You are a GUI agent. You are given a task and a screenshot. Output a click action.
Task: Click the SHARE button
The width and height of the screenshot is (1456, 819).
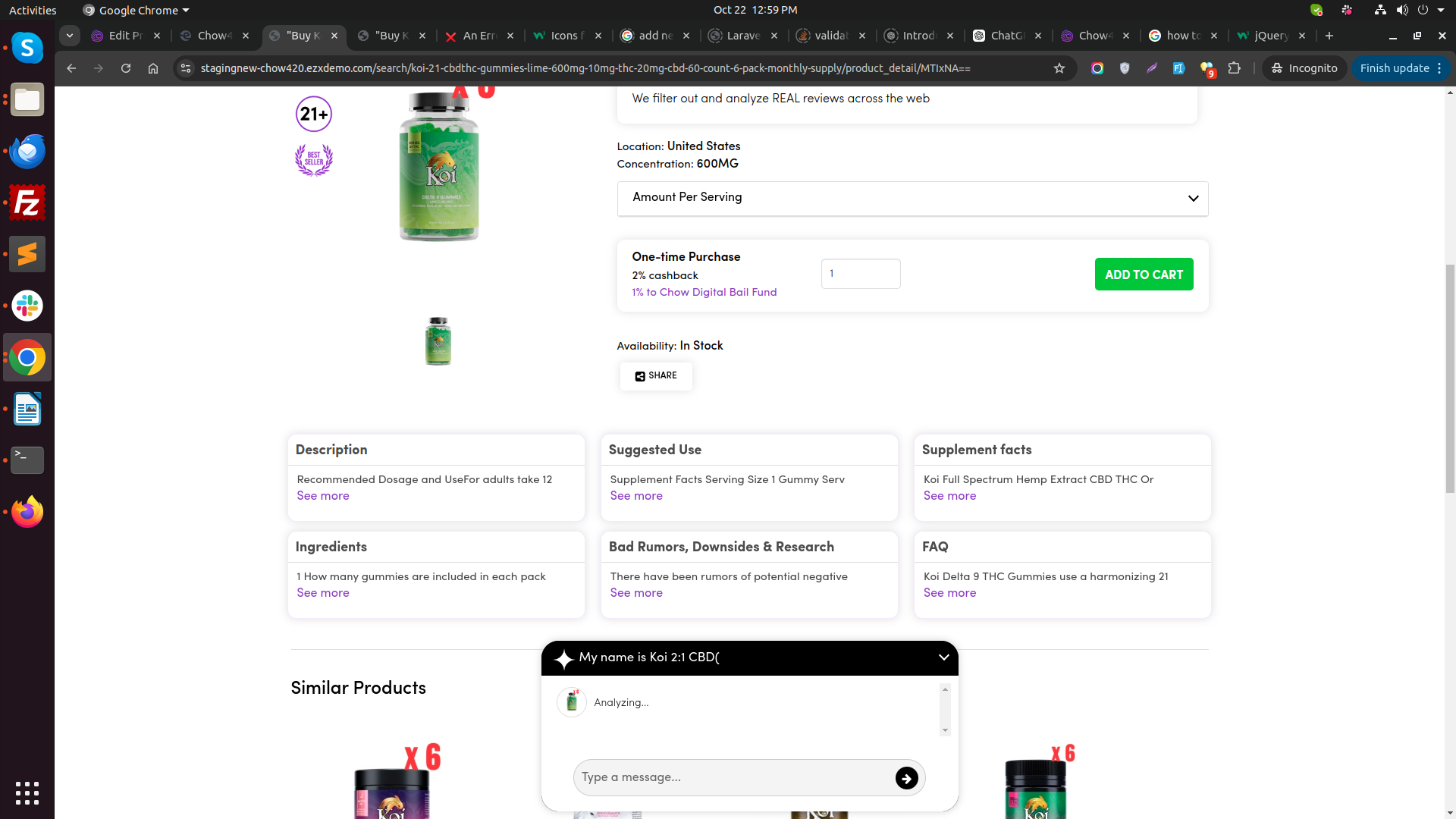656,376
